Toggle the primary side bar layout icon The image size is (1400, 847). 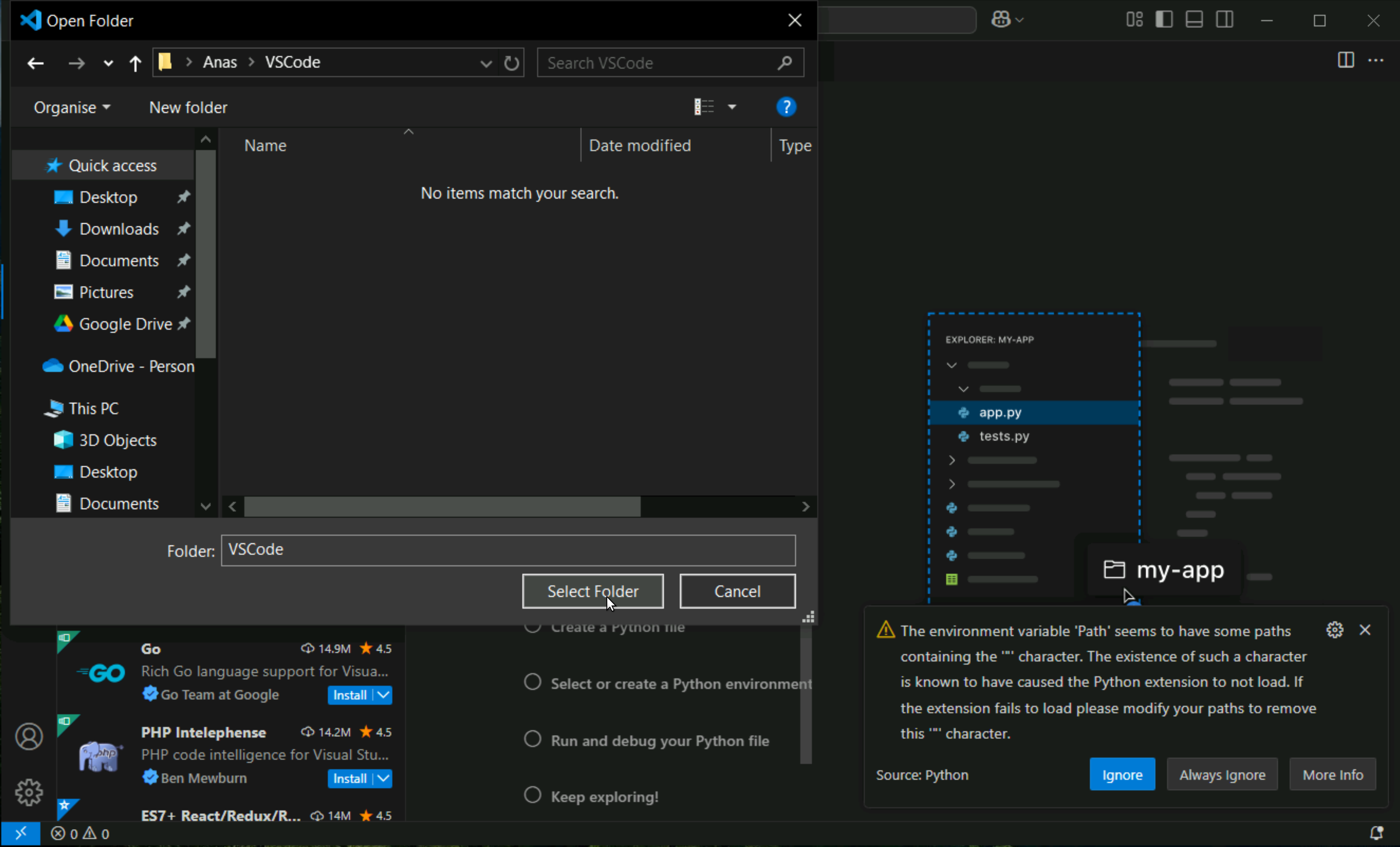[x=1164, y=20]
